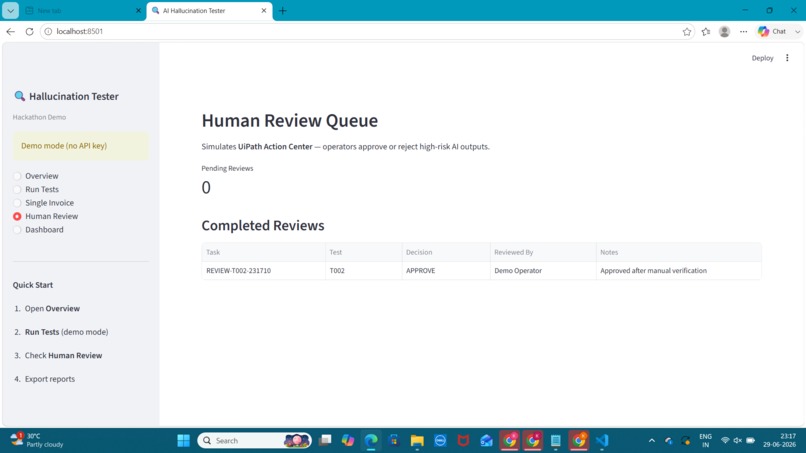The height and width of the screenshot is (453, 806).
Task: Sort by the Test column header
Action: point(363,252)
